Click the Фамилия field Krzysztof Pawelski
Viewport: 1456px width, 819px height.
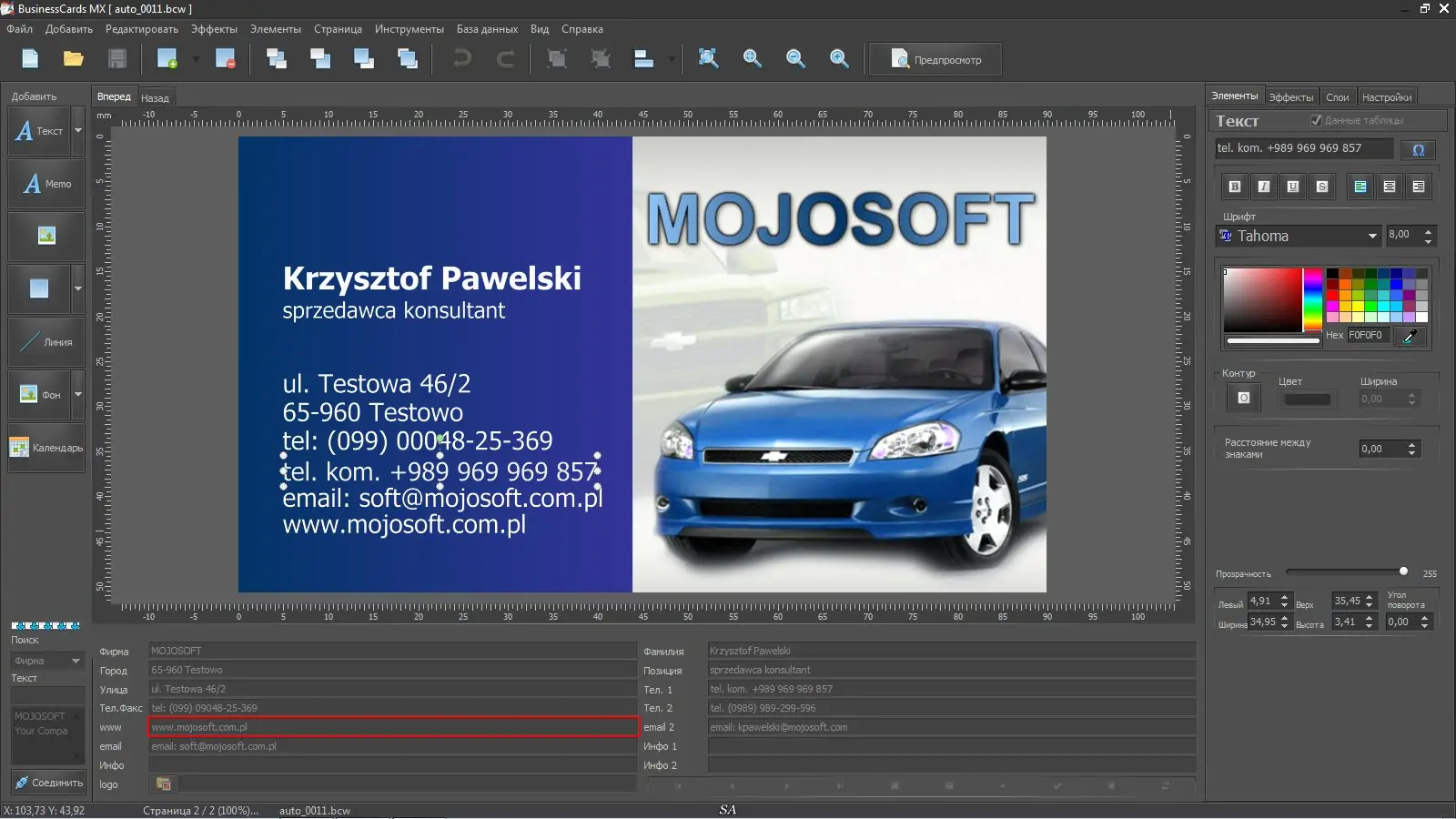pos(951,651)
